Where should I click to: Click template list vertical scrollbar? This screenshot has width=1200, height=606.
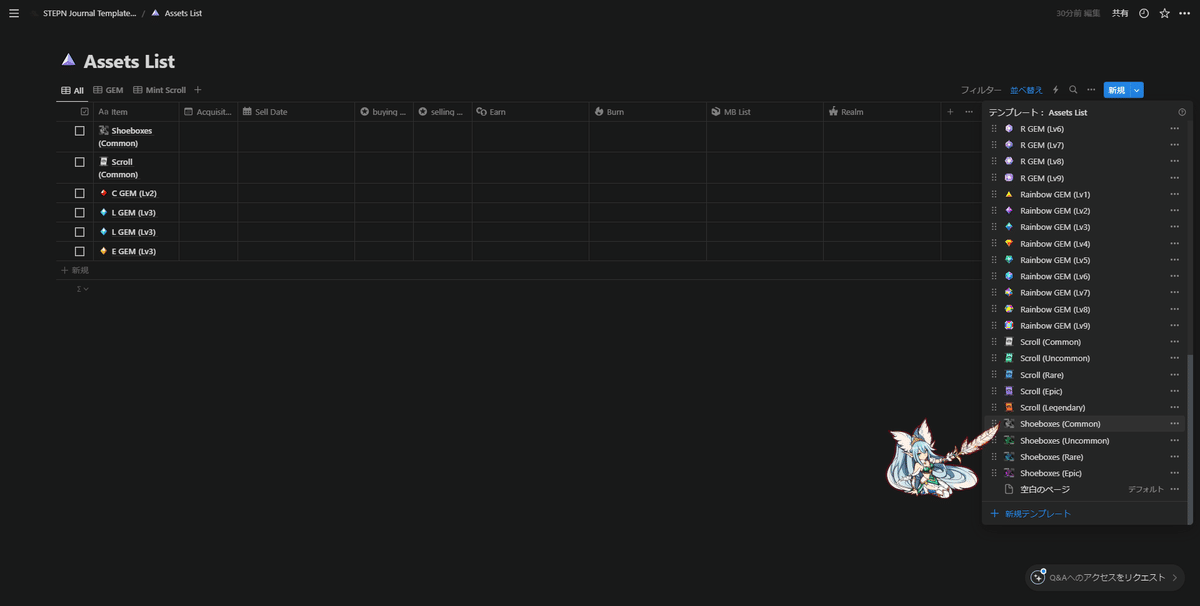(1189, 439)
